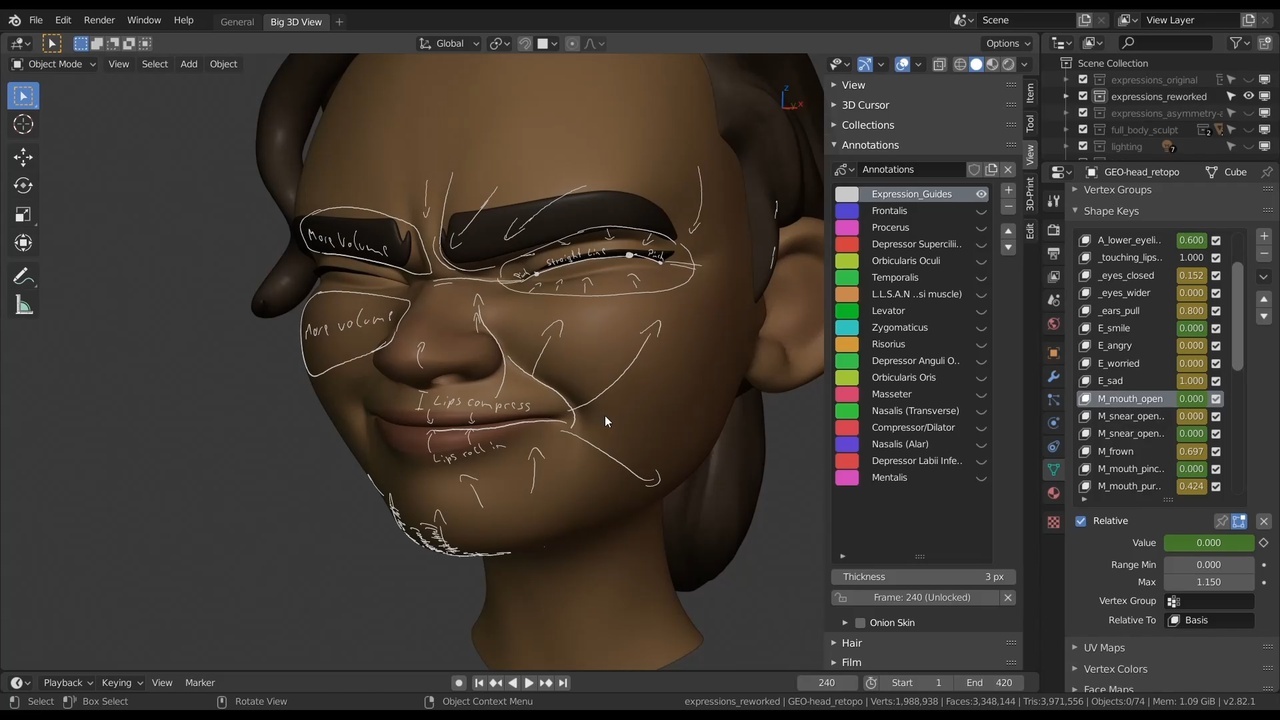
Task: Expand the Collections panel
Action: 867,125
